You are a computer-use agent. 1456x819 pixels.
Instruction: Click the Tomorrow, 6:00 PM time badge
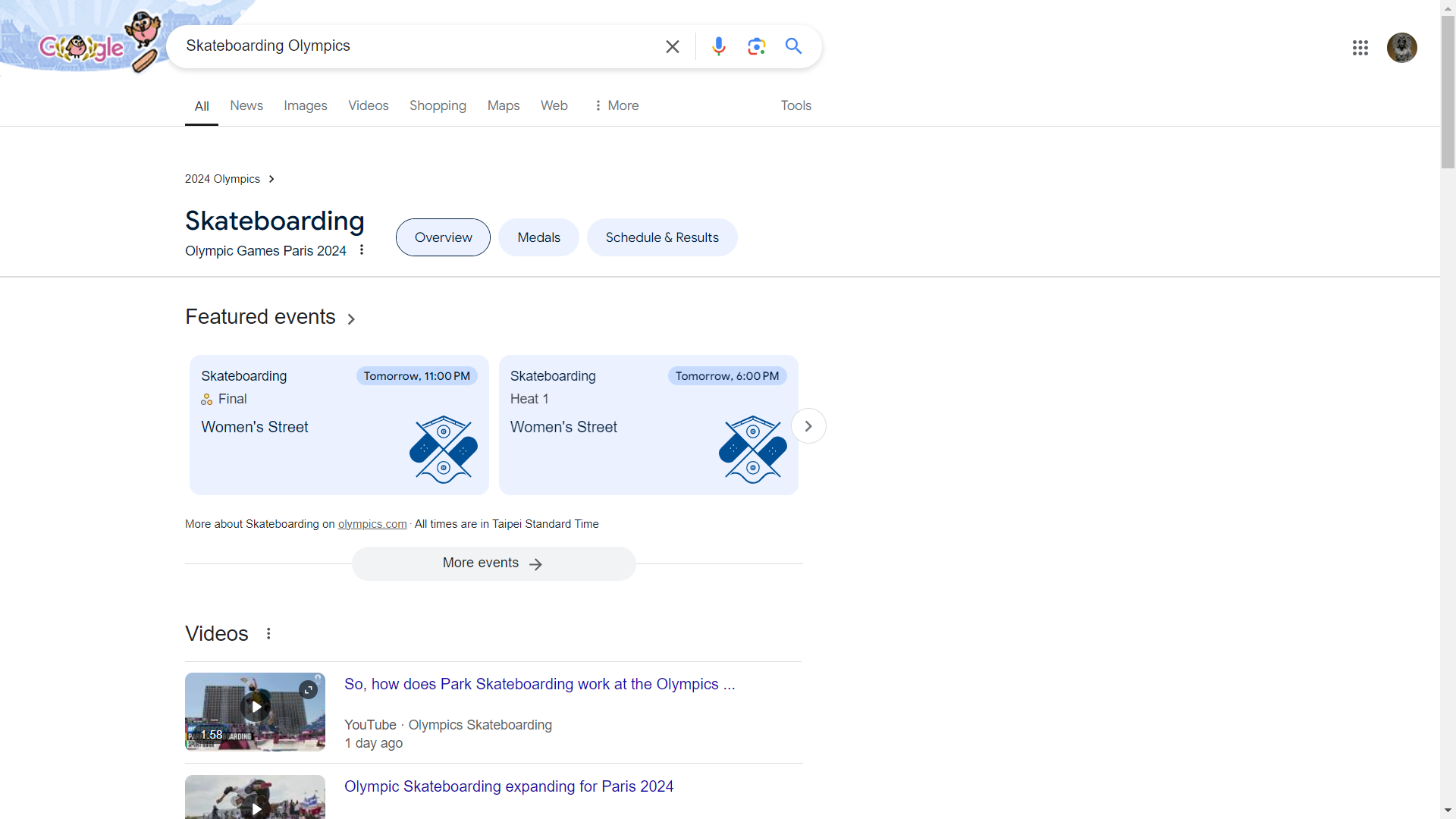(727, 376)
